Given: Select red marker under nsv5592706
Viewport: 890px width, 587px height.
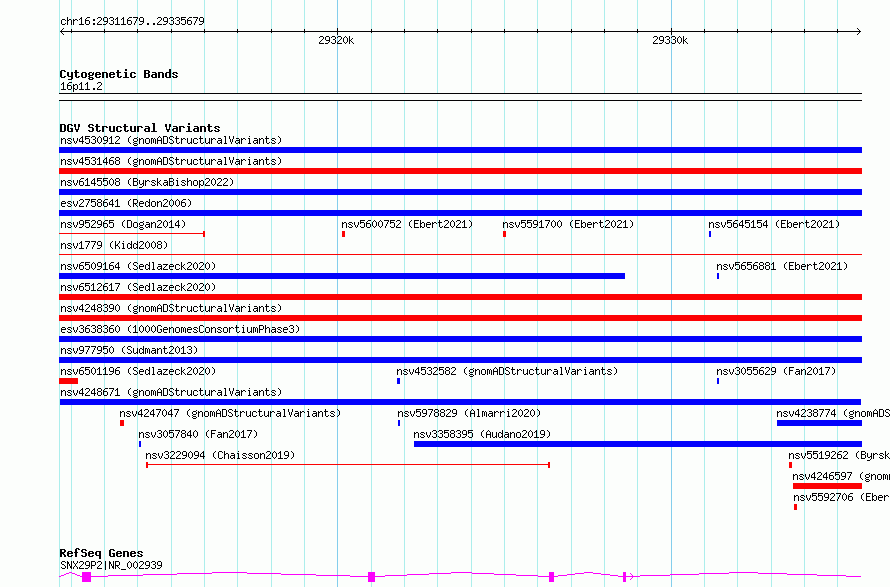Looking at the screenshot, I should 795,507.
